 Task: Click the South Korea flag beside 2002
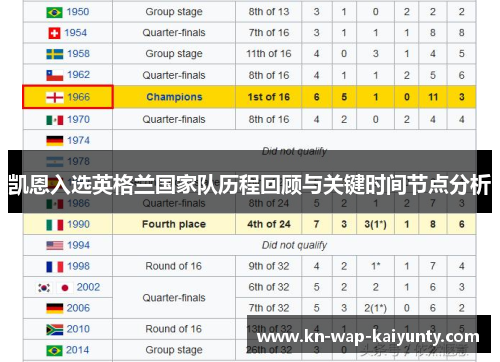(x=44, y=288)
